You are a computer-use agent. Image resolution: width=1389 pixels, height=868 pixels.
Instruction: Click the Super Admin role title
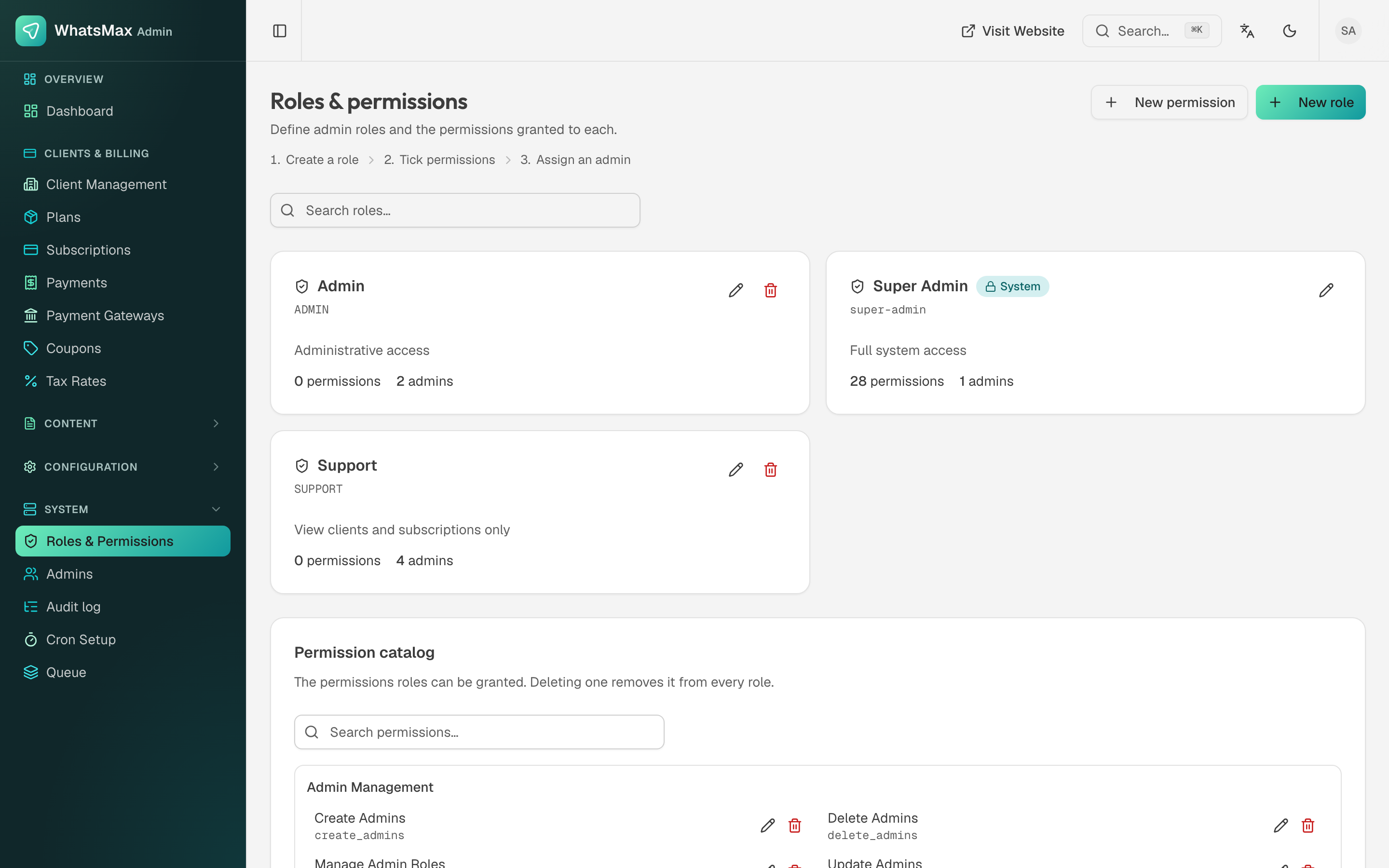[x=920, y=286]
